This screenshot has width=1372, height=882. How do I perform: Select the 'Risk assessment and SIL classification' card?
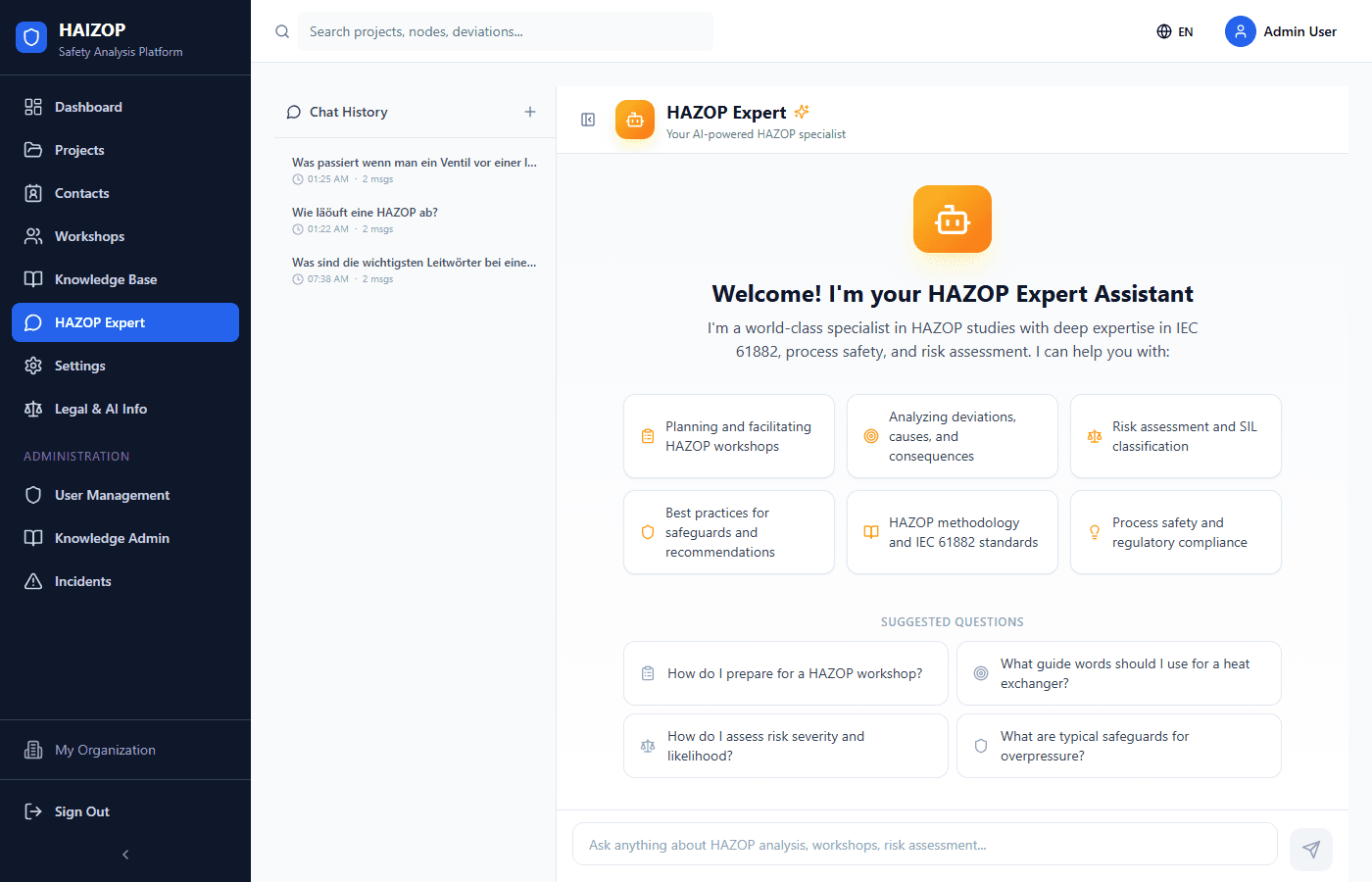[x=1175, y=436]
